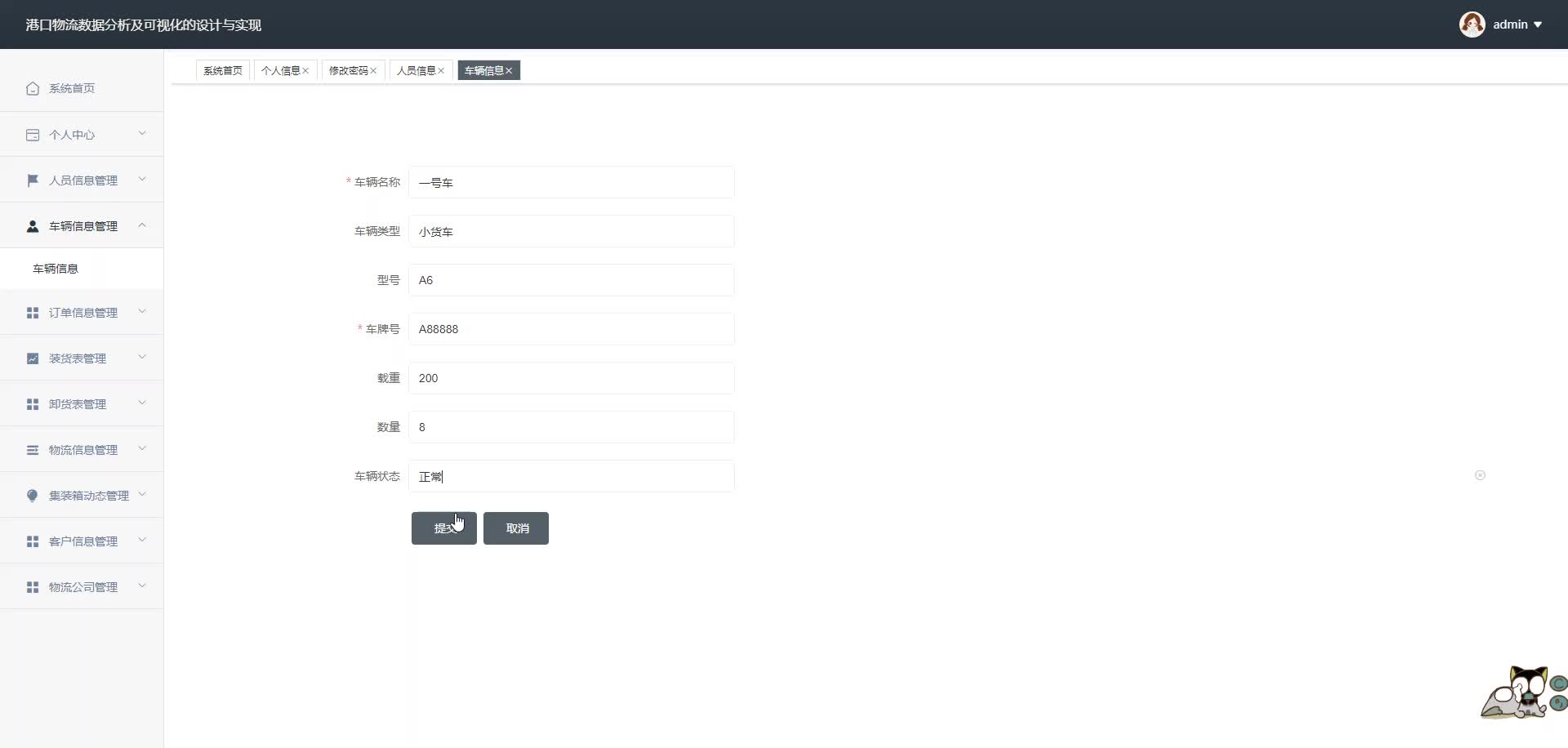Open 车辆信息 submenu item
The width and height of the screenshot is (1568, 748).
tap(82, 269)
